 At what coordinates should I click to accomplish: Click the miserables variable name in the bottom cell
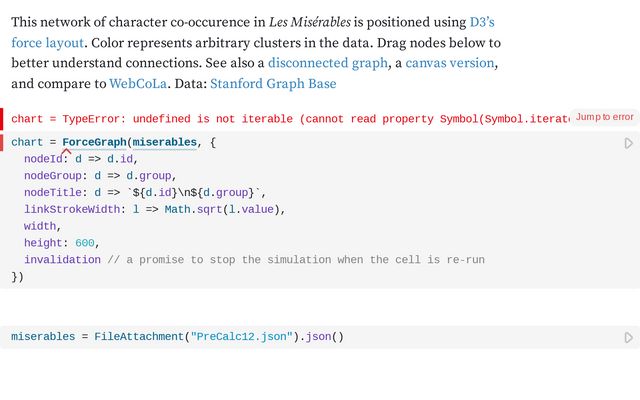pos(43,337)
